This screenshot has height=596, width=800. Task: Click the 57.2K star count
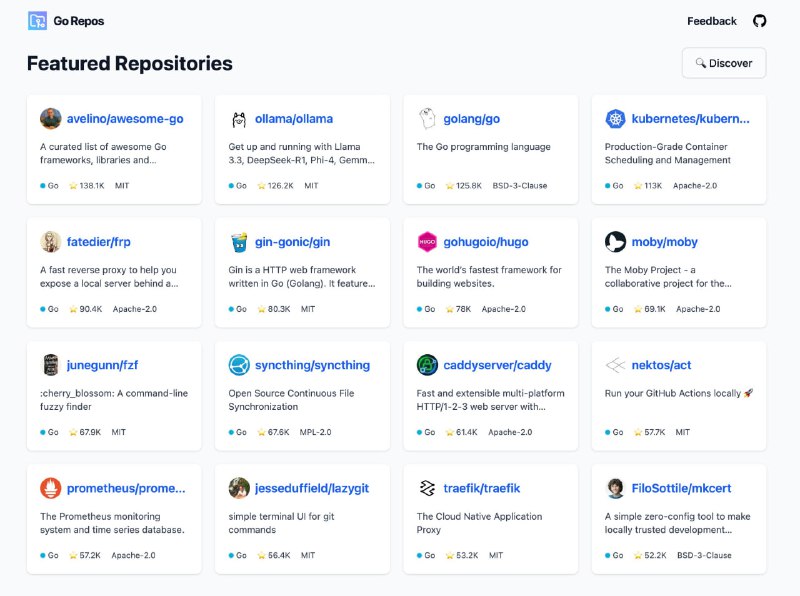[90, 555]
